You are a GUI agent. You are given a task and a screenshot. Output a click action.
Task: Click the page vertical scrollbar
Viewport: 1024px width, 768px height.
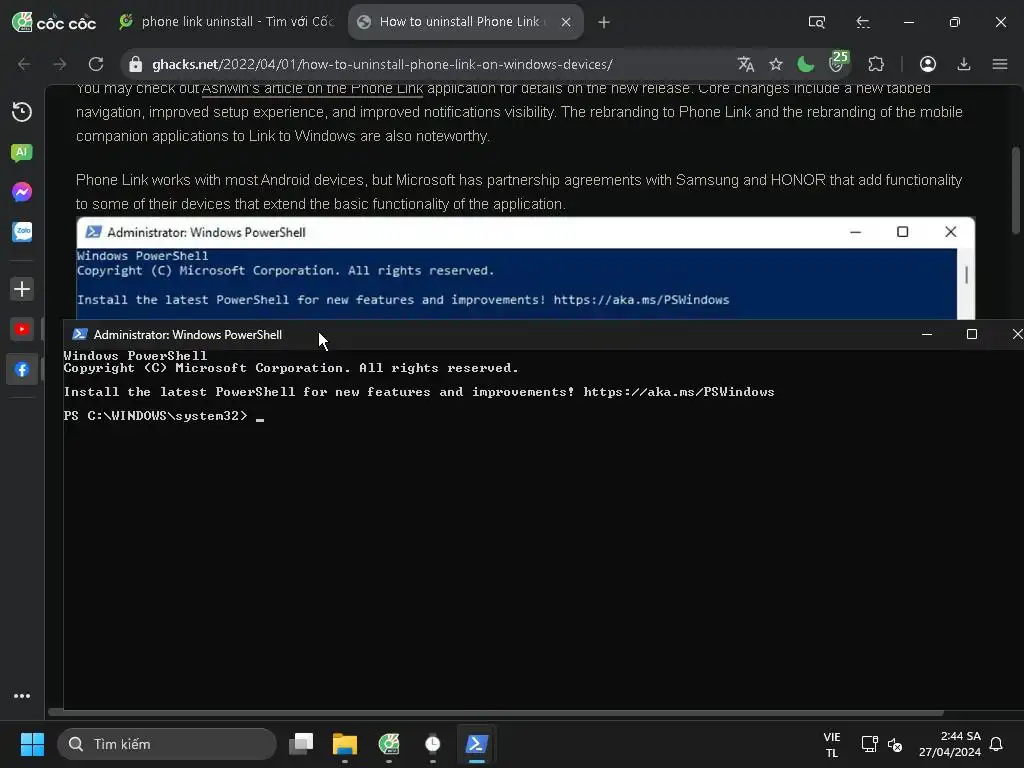[1016, 190]
